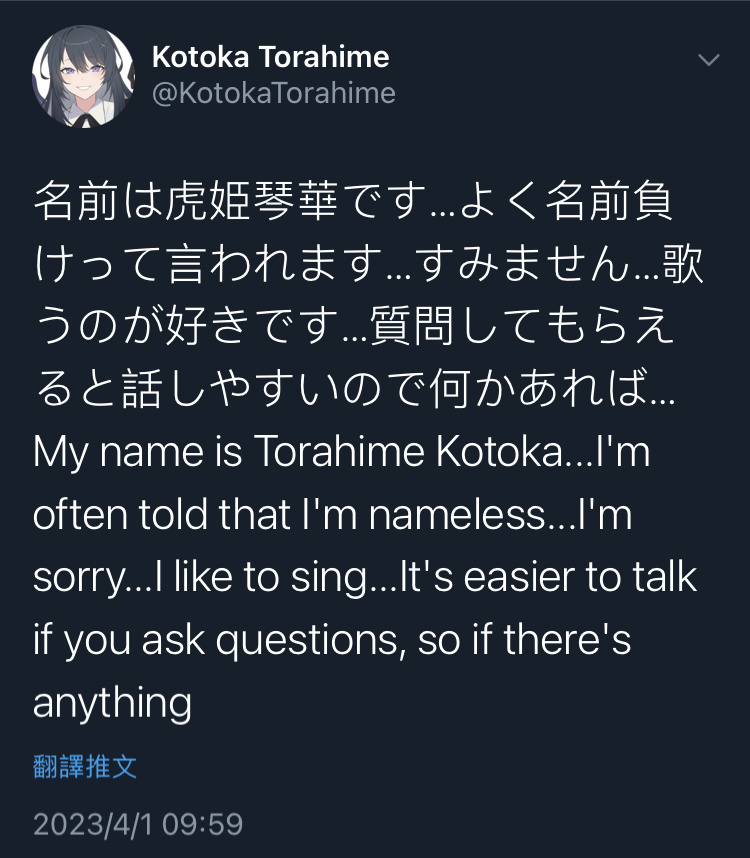
Task: Select the Japanese line starting 名前は虎姫琴華
Action: pos(353,200)
